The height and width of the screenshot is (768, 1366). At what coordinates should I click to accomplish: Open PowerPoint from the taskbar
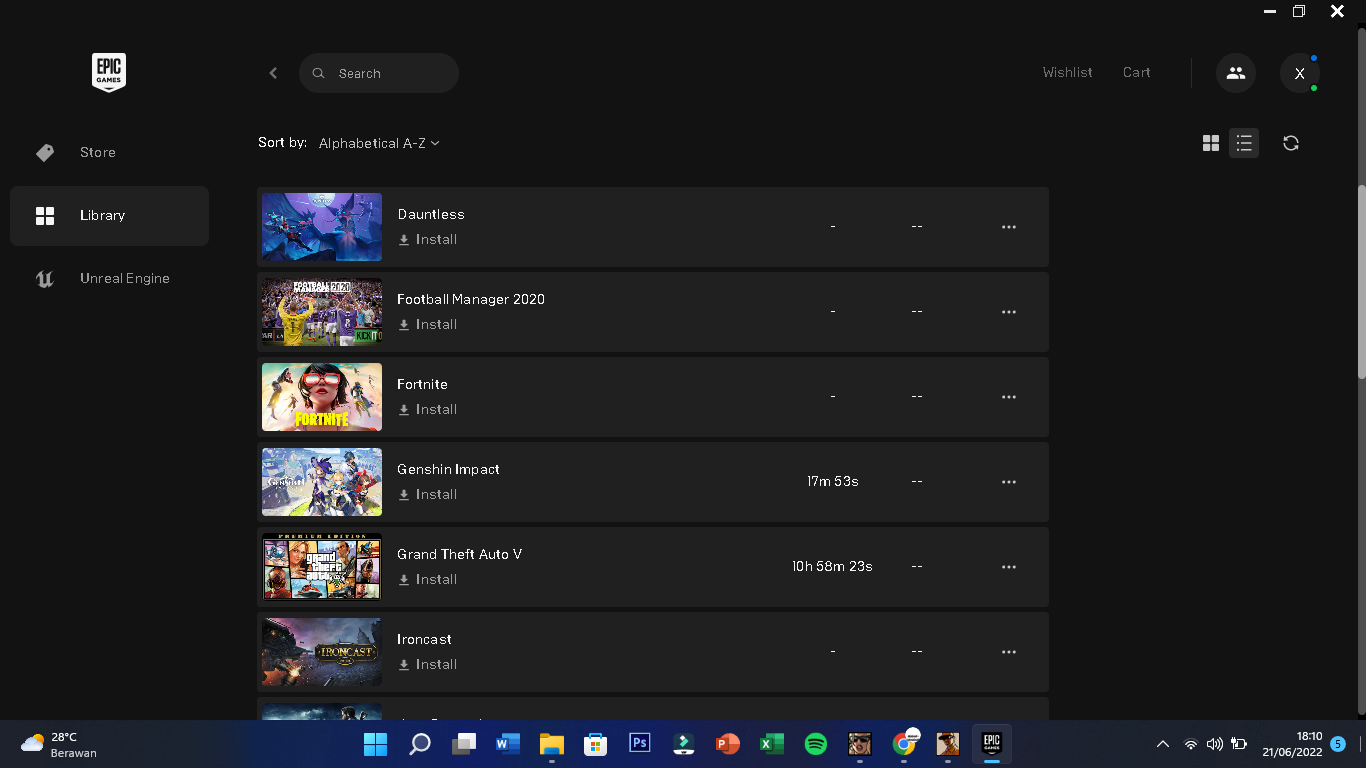coord(728,744)
